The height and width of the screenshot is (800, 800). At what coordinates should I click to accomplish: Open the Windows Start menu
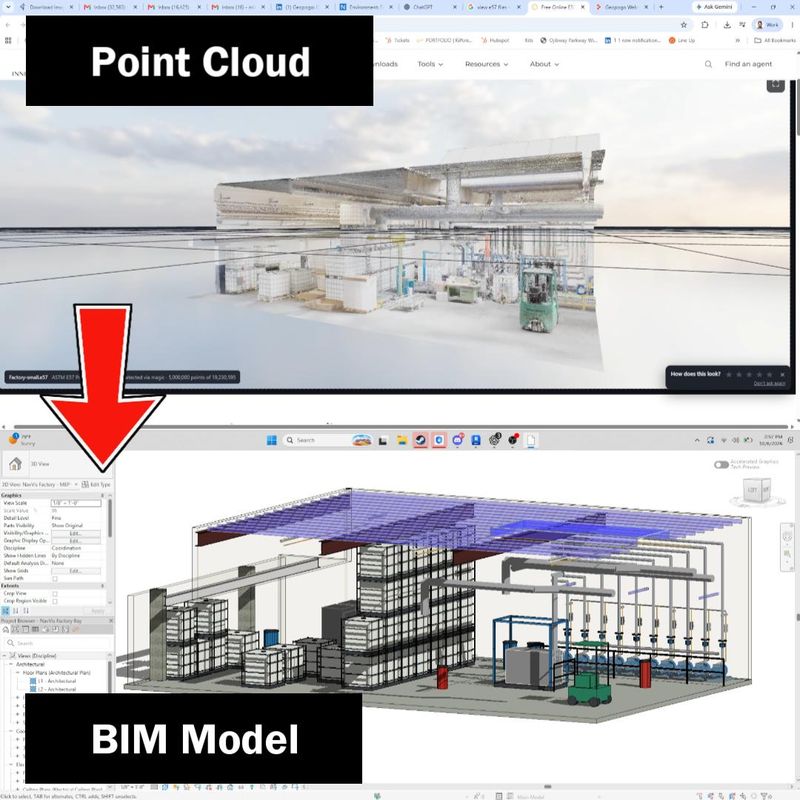[x=272, y=440]
